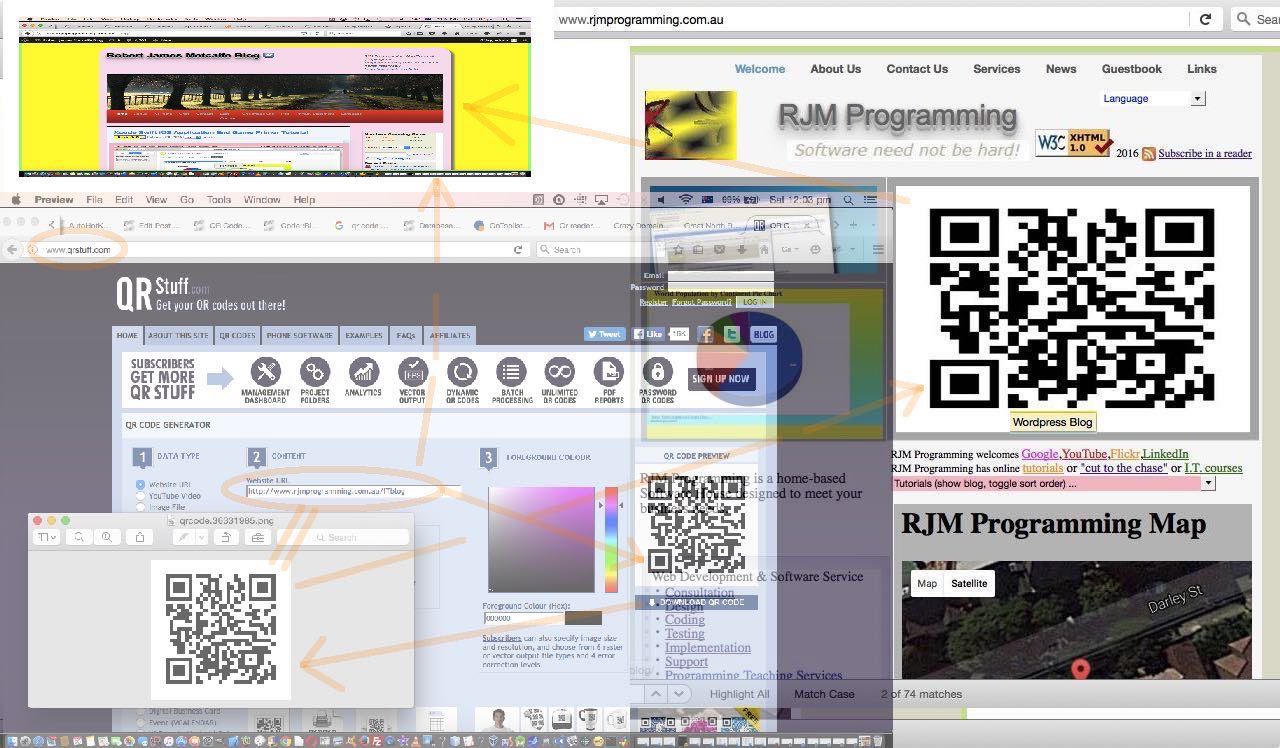Viewport: 1280px width, 748px height.
Task: Click the QRStuff Facebook square icon
Action: tap(706, 335)
